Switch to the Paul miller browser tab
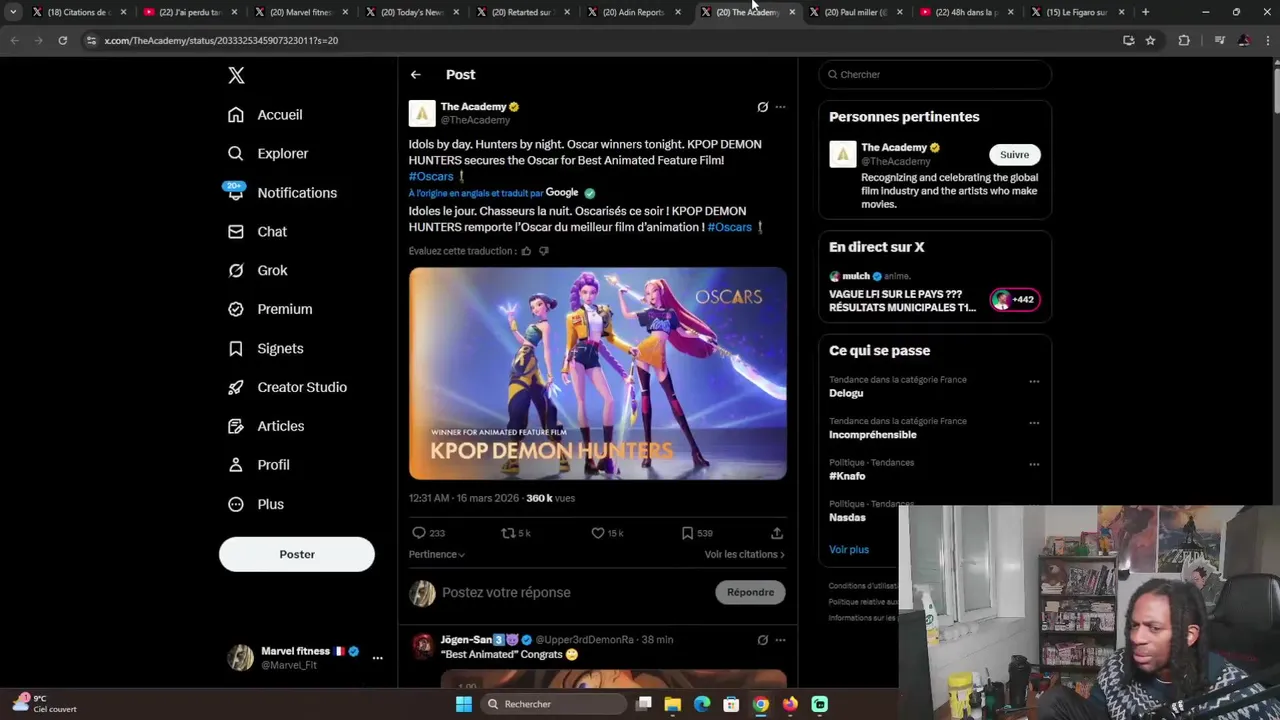 click(x=855, y=12)
